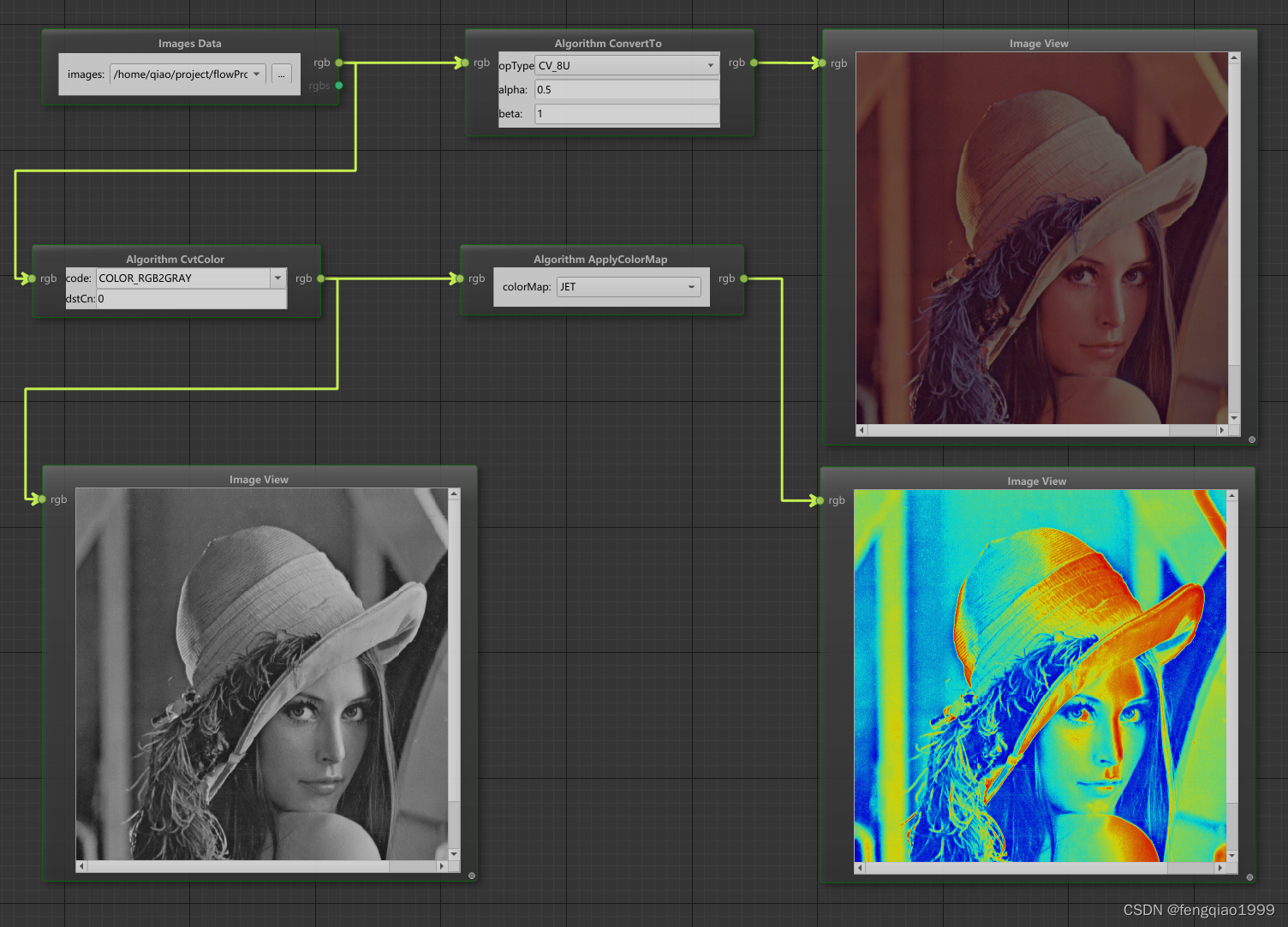Click the rgb input port of the JET colormap Image View
The height and width of the screenshot is (927, 1288).
820,500
